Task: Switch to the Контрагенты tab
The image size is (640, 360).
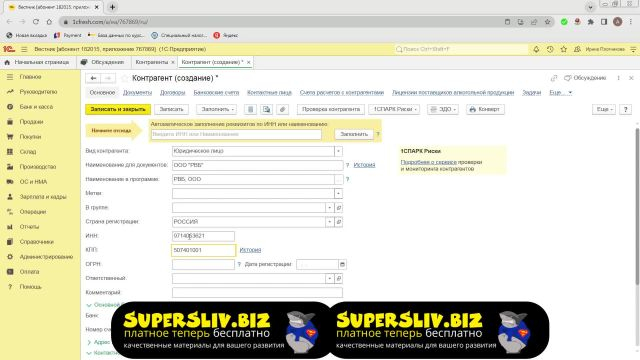Action: (x=151, y=62)
